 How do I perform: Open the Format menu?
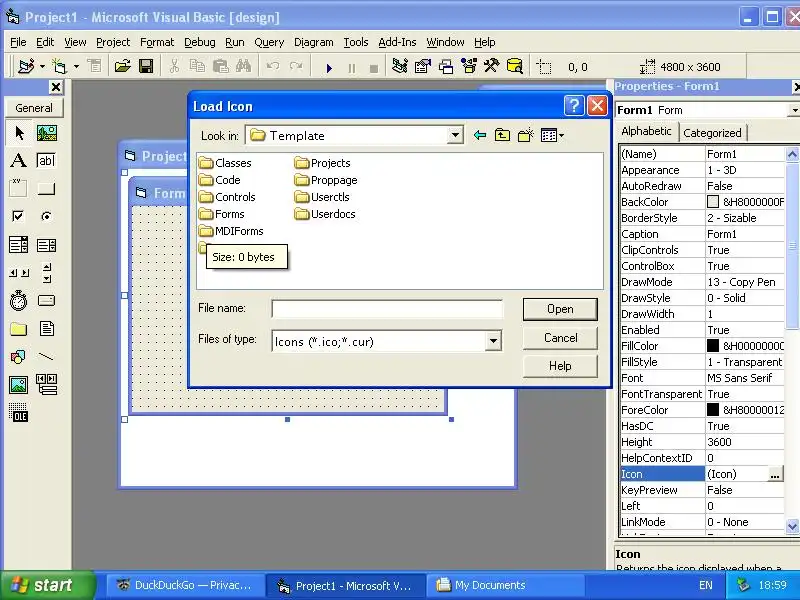[157, 42]
